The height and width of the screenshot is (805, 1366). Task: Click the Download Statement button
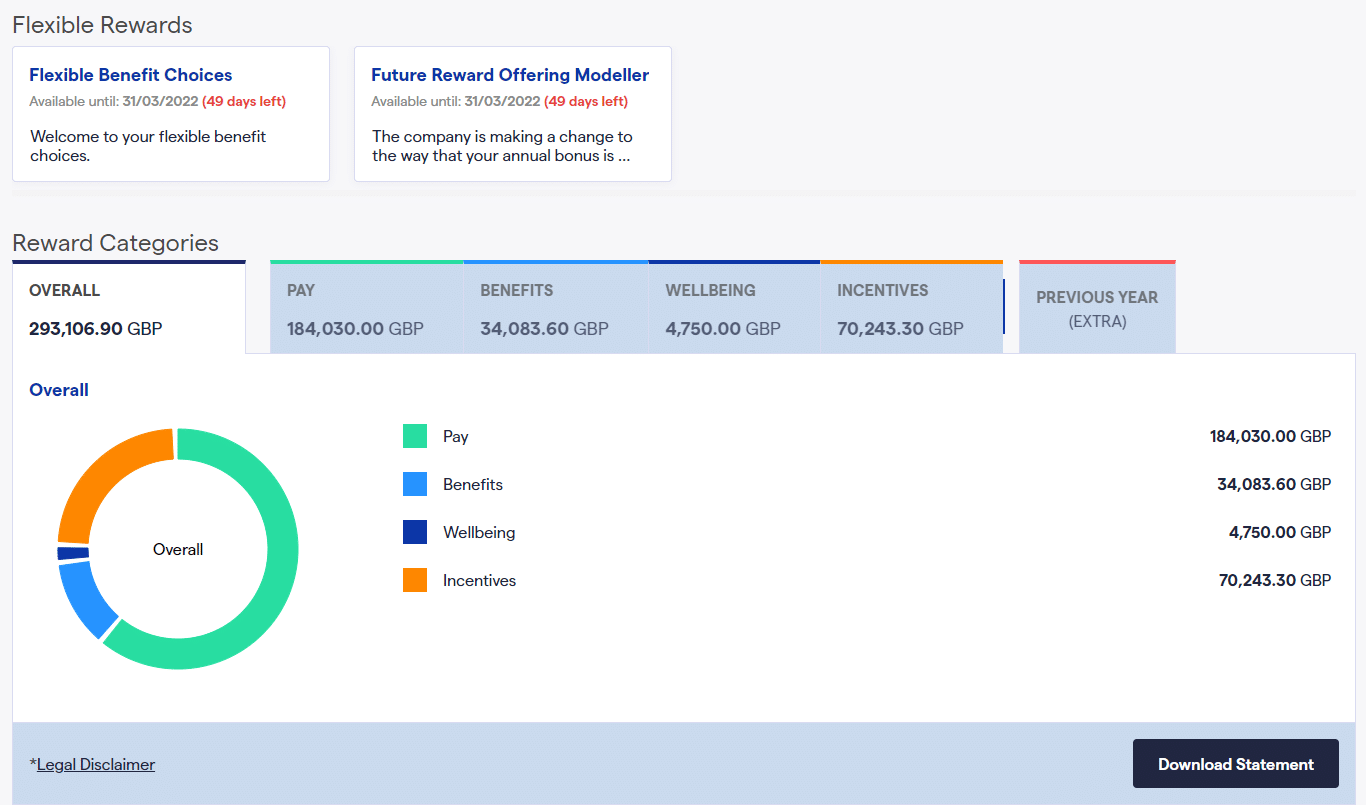click(x=1236, y=764)
